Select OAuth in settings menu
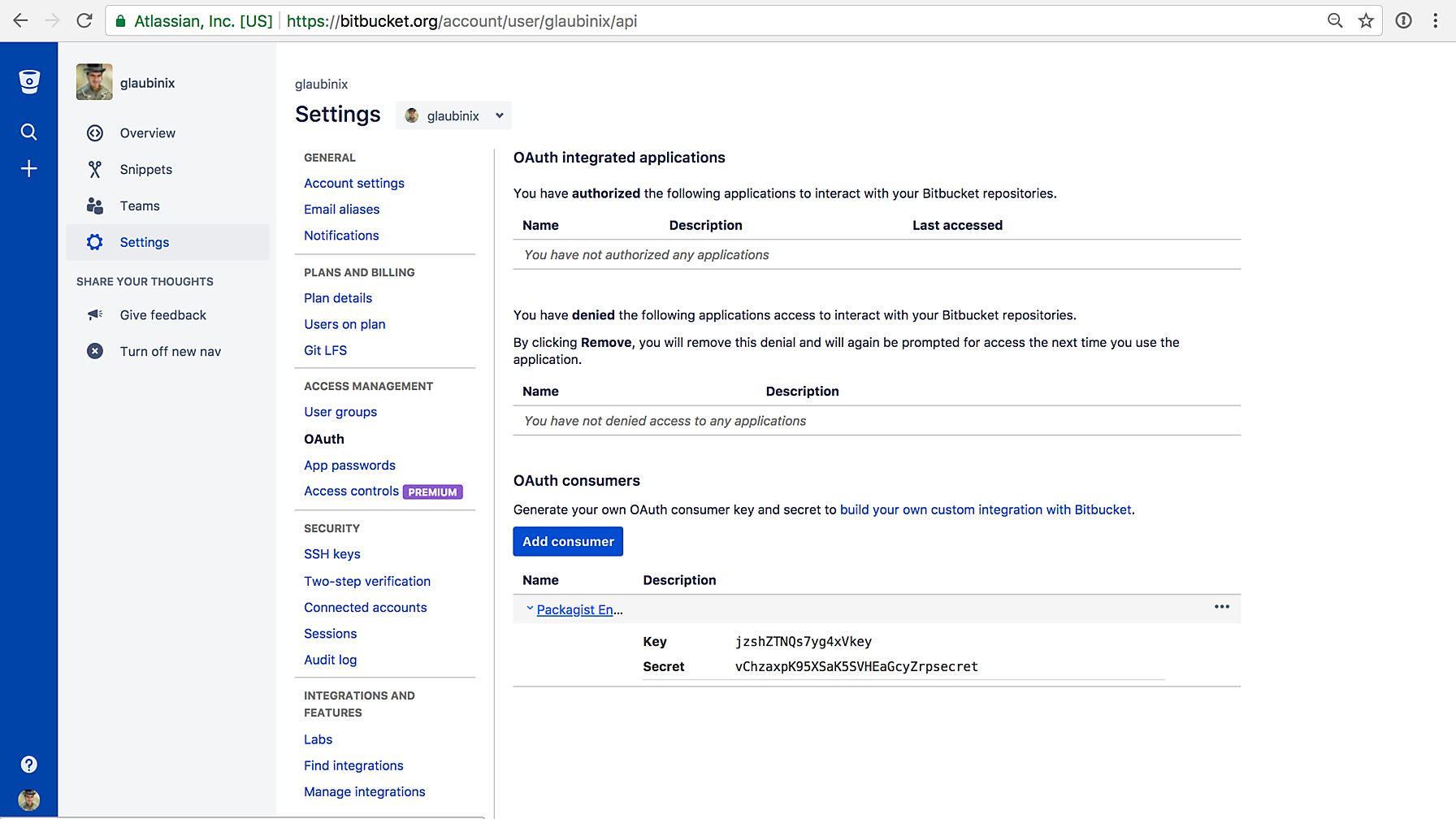The image size is (1456, 819). pyautogui.click(x=324, y=440)
